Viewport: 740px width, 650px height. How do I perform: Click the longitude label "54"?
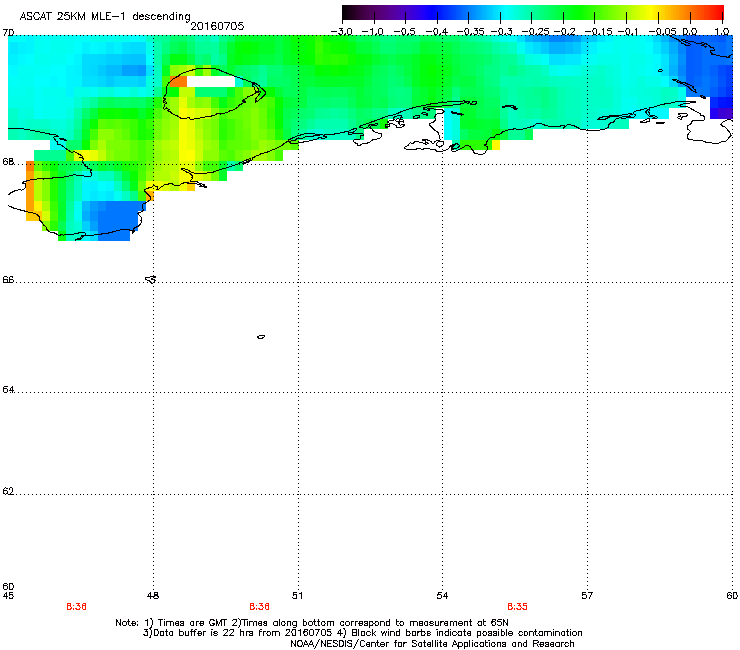(x=442, y=596)
